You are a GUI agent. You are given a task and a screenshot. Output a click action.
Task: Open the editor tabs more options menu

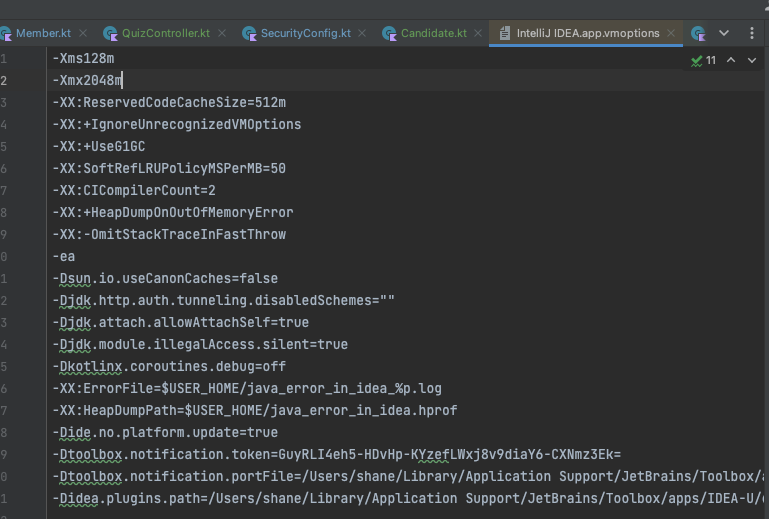(752, 33)
